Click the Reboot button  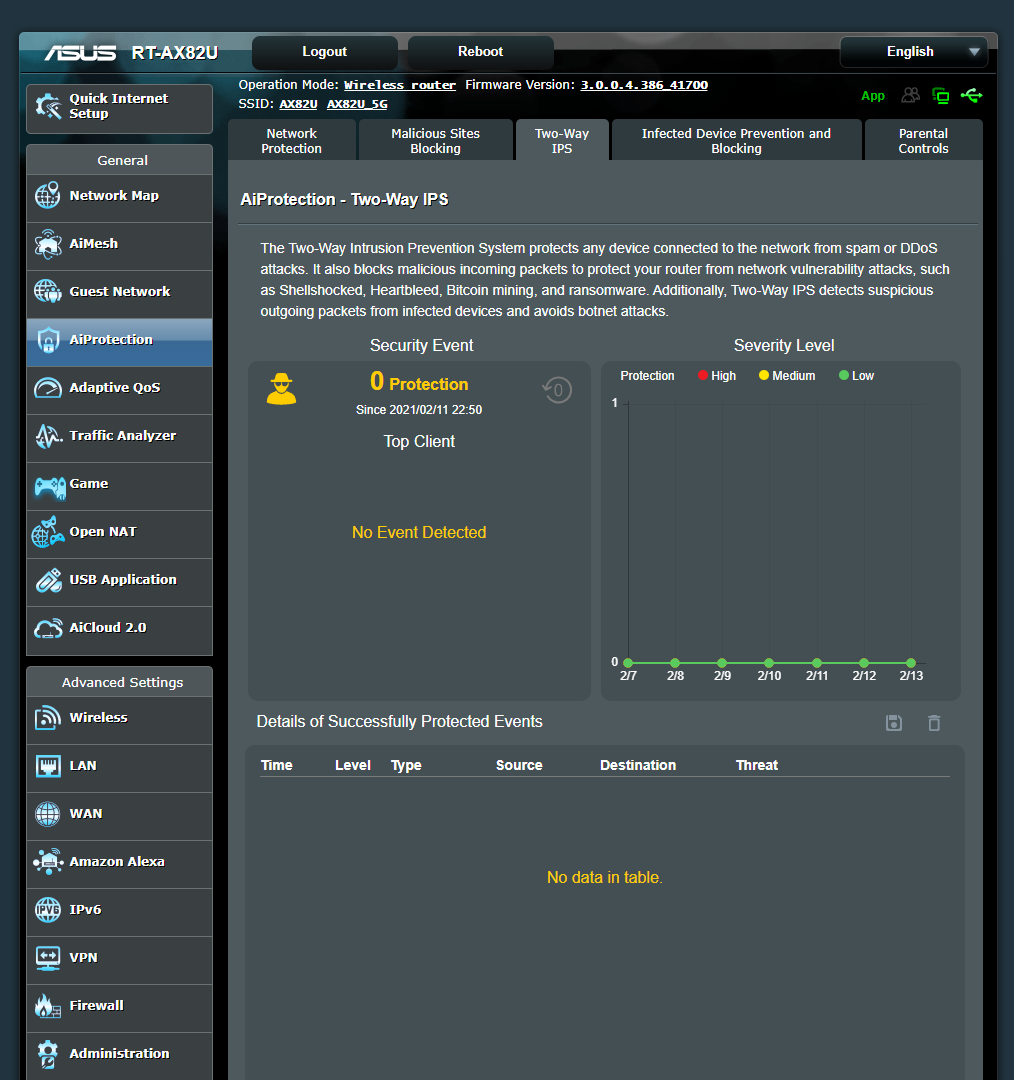click(480, 52)
